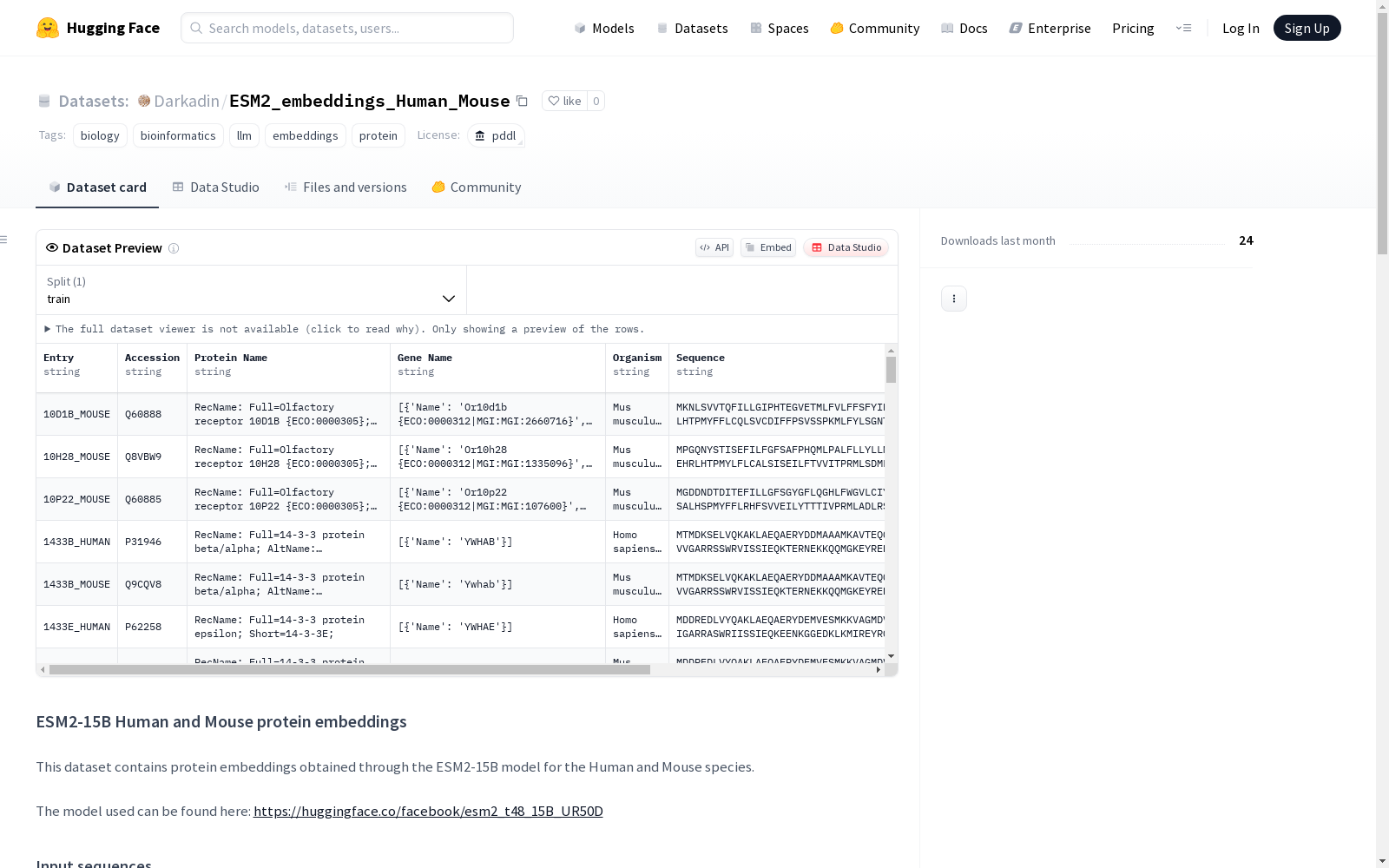Select the 10D1B_MOUSE entry cell
Screen dimensions: 1389x868
pyautogui.click(x=76, y=415)
